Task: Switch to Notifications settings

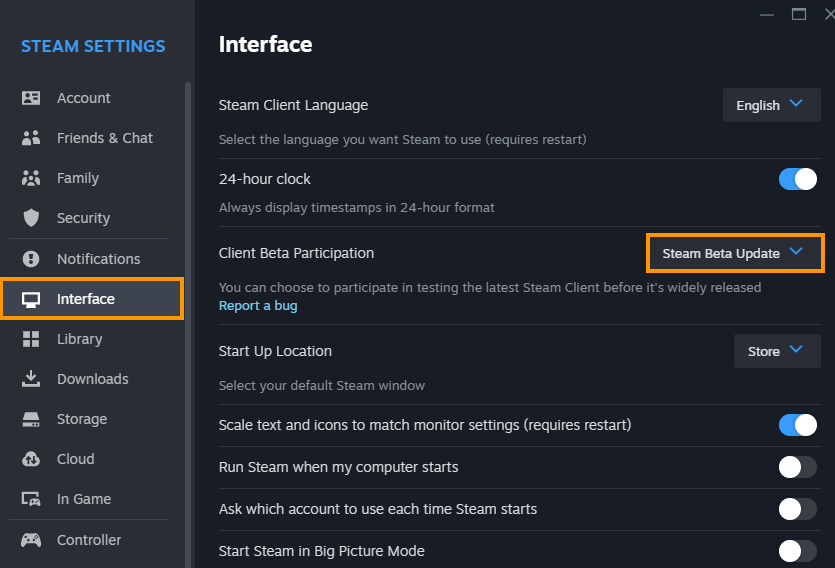Action: click(x=92, y=259)
